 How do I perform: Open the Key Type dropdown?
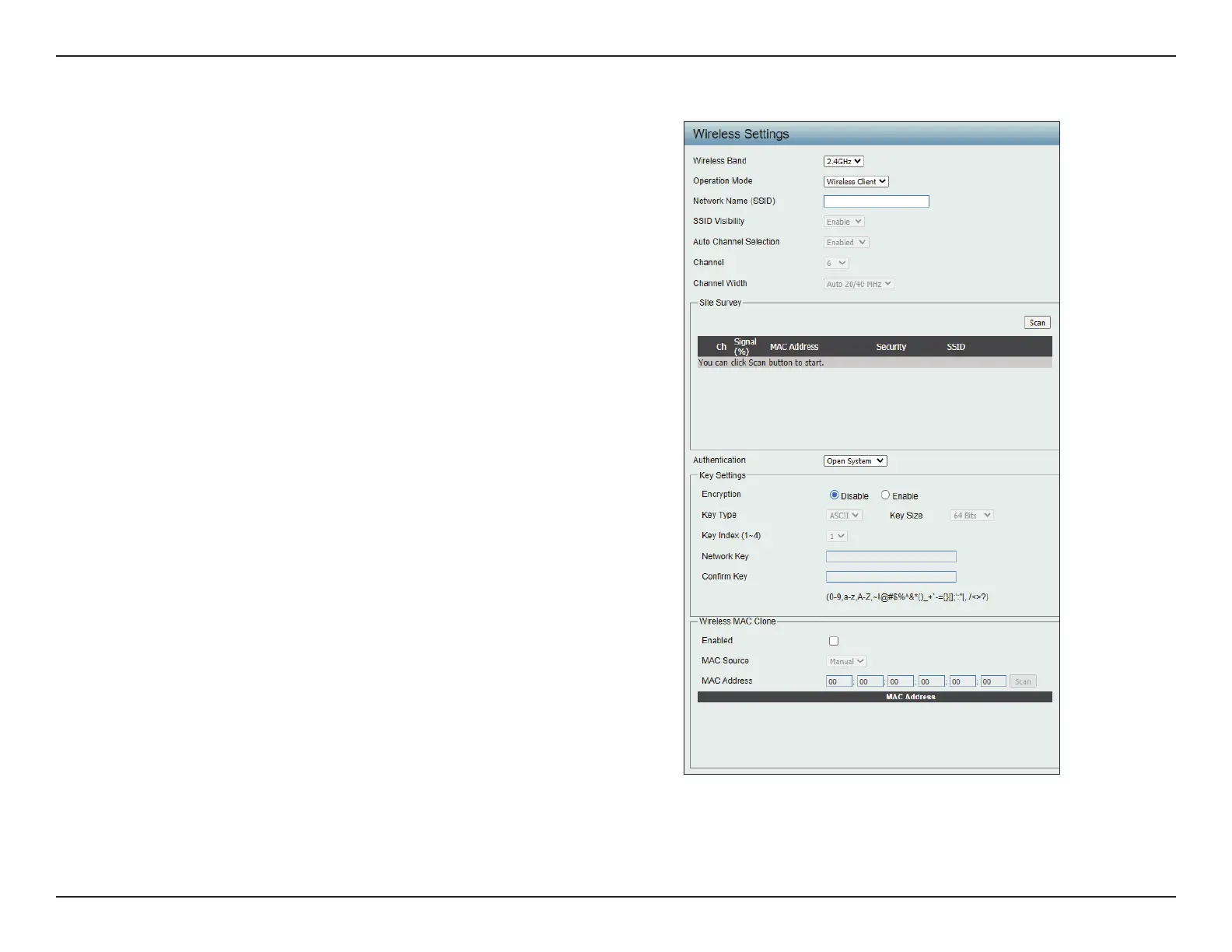(844, 516)
